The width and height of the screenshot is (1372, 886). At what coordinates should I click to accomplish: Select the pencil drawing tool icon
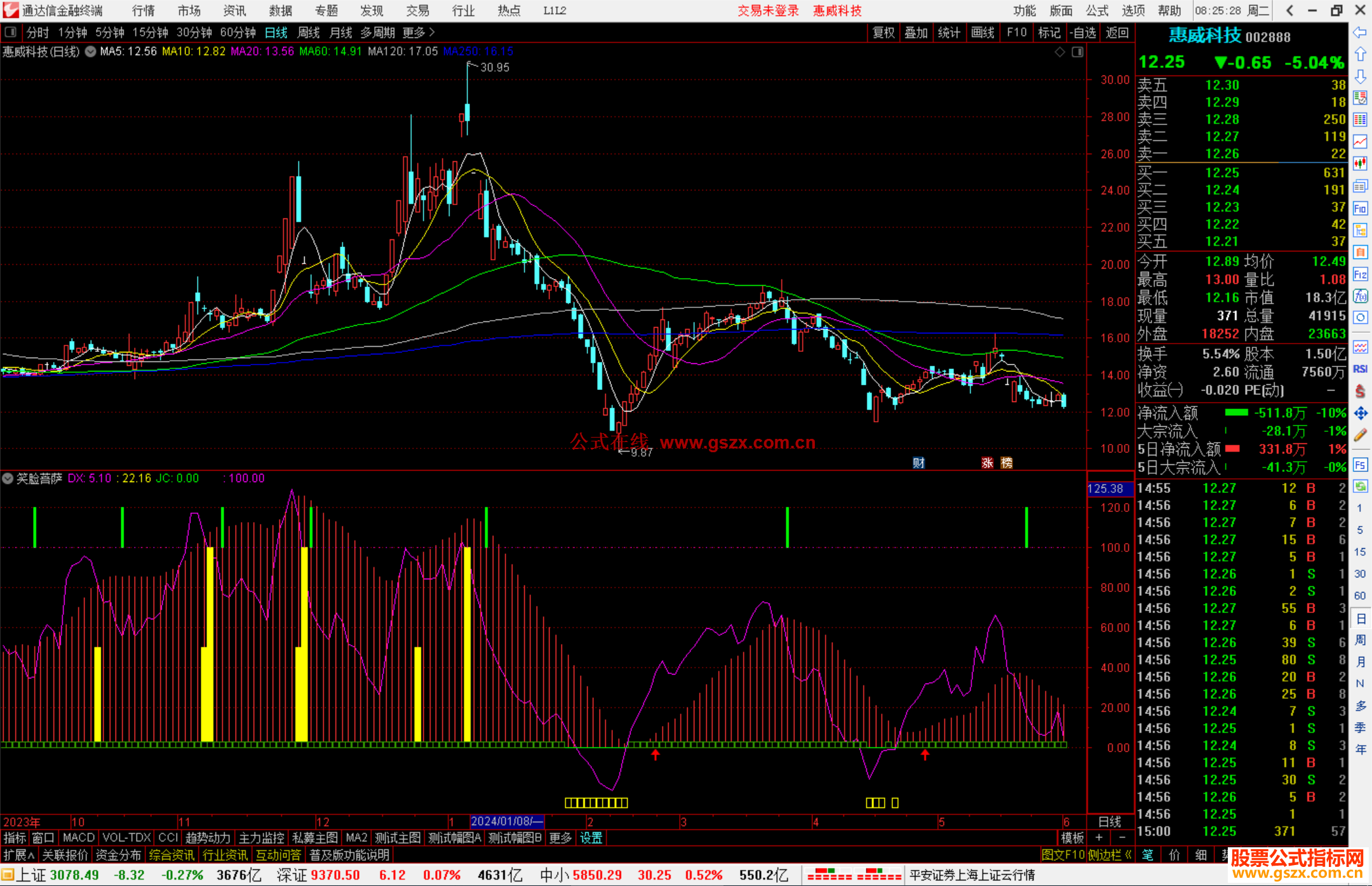(1360, 435)
